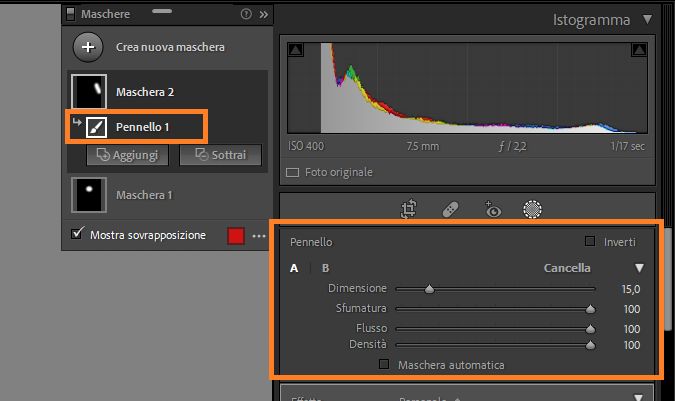Click the f / 2,2 aperture readout
Image resolution: width=675 pixels, height=401 pixels.
pyautogui.click(x=512, y=146)
